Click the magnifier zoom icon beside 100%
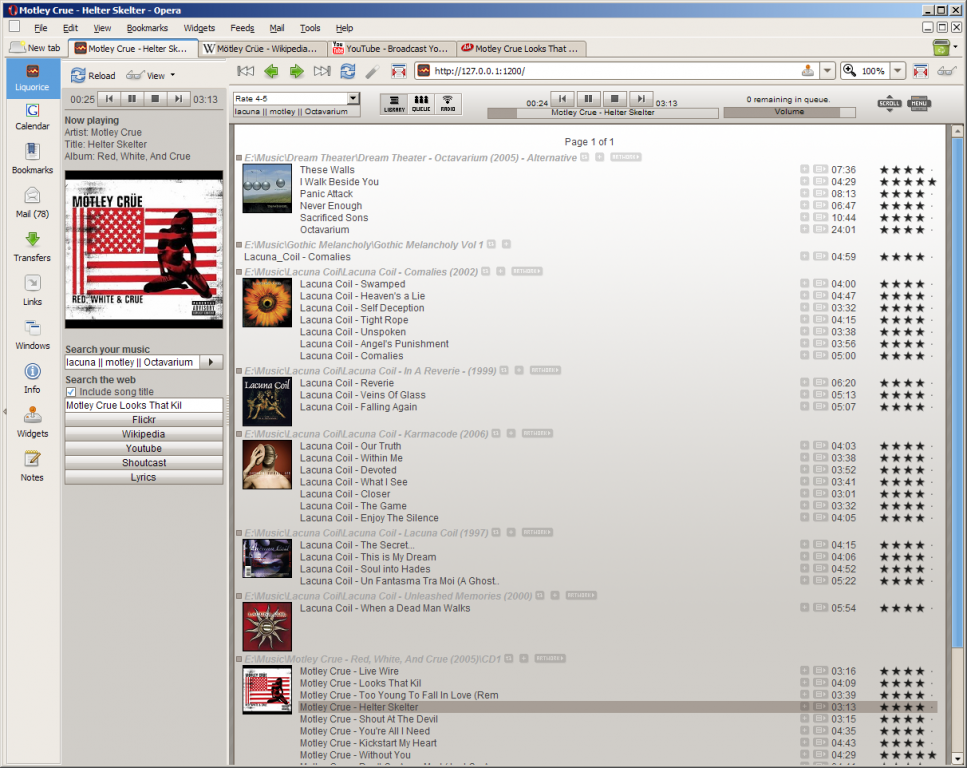Screen dimensions: 967x768 [850, 71]
